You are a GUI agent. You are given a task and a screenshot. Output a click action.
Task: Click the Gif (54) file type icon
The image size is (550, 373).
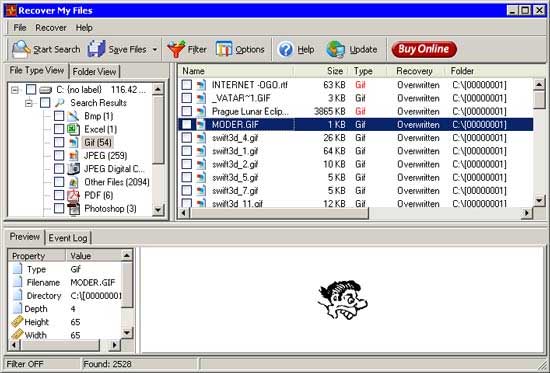[x=73, y=142]
